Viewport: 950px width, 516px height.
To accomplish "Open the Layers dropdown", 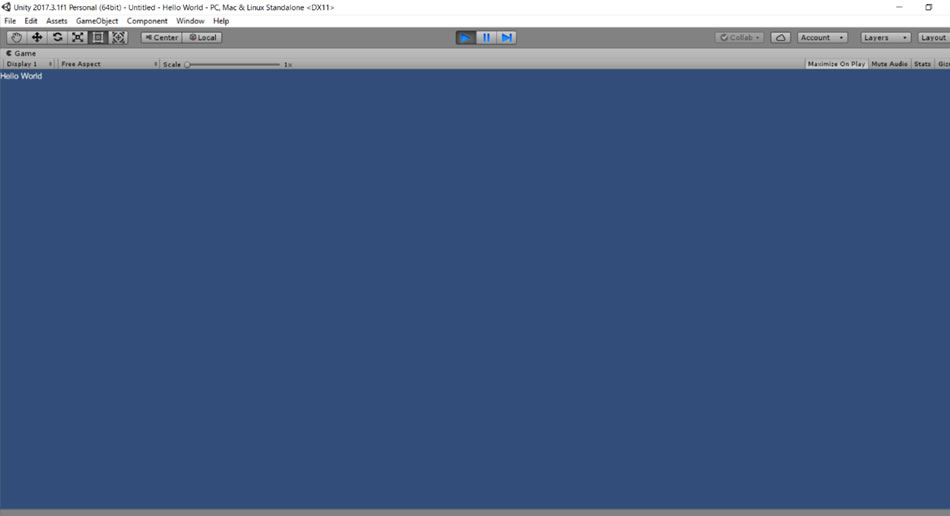I will [885, 38].
